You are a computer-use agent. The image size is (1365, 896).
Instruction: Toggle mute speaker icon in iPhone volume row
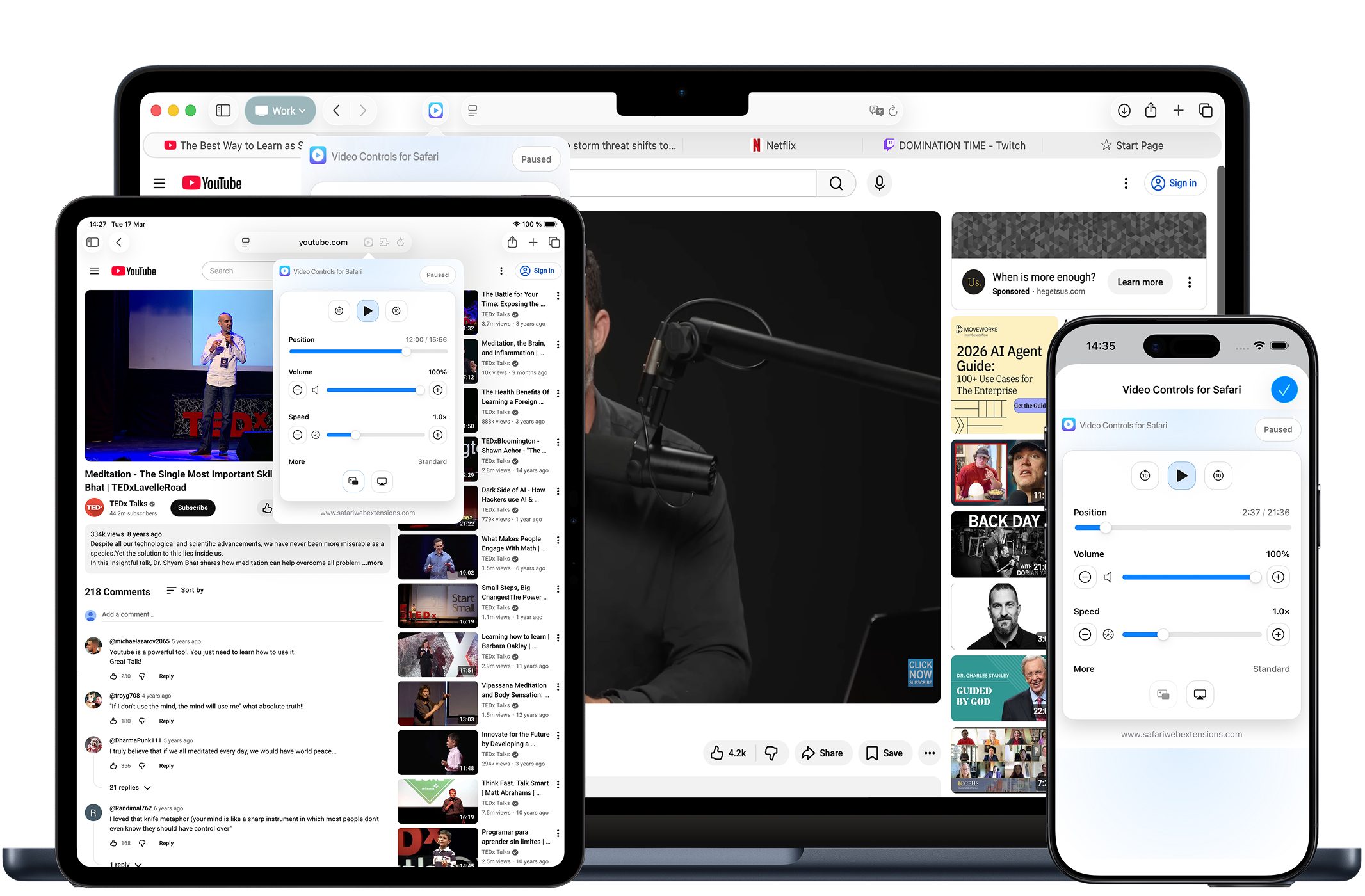(1108, 577)
